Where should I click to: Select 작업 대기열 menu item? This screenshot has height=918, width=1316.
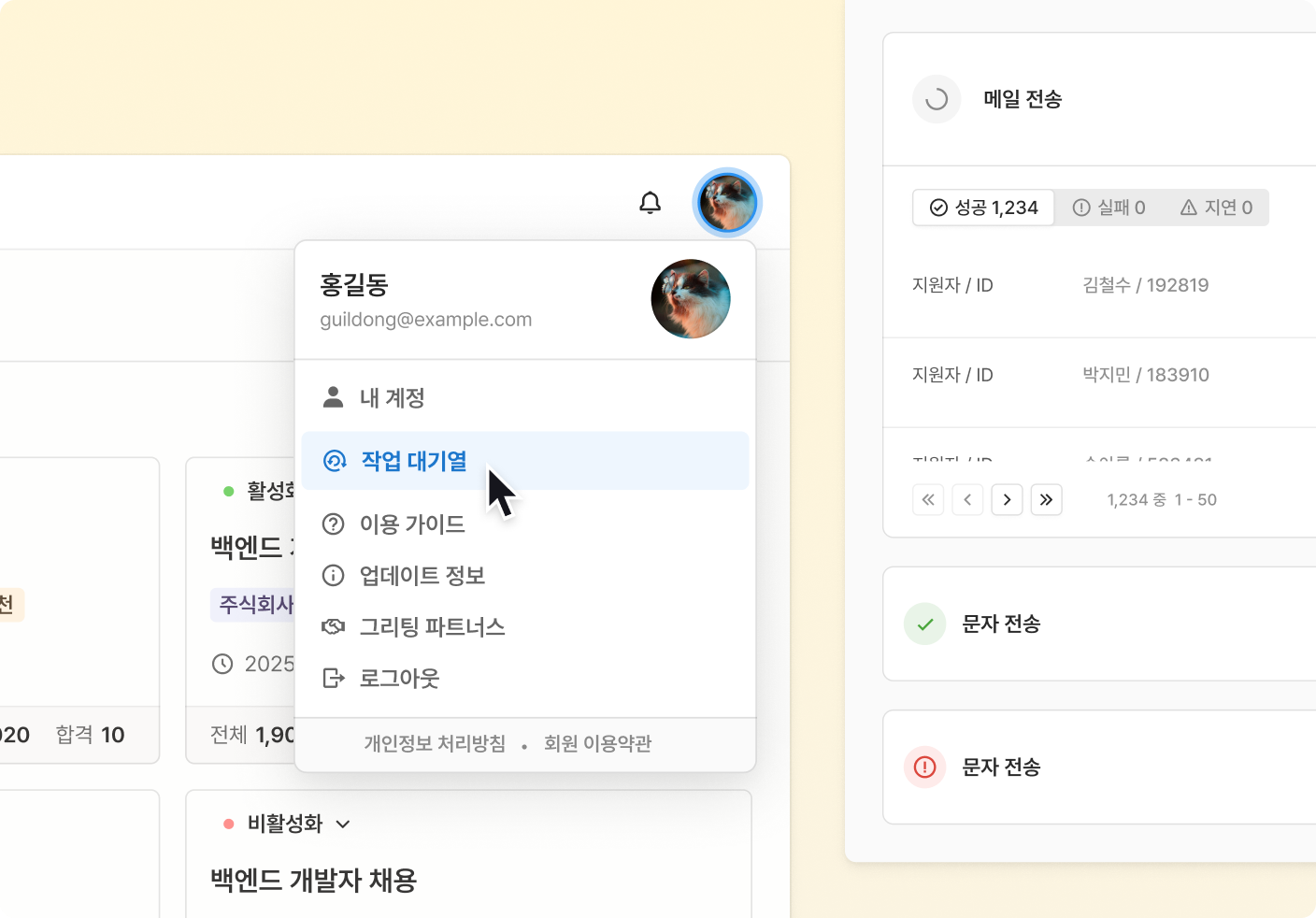pos(525,461)
